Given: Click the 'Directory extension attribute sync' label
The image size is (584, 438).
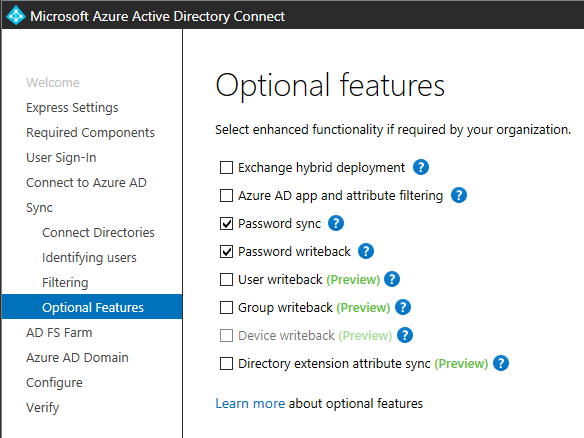Looking at the screenshot, I should [x=334, y=364].
